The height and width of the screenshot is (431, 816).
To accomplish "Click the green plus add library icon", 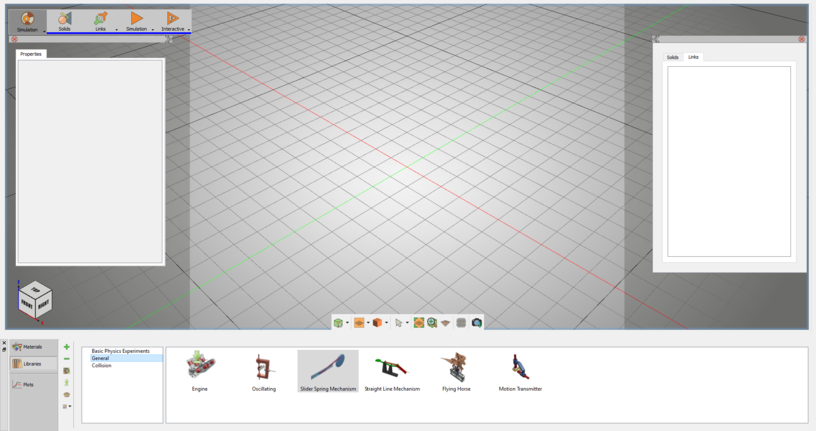I will point(67,347).
